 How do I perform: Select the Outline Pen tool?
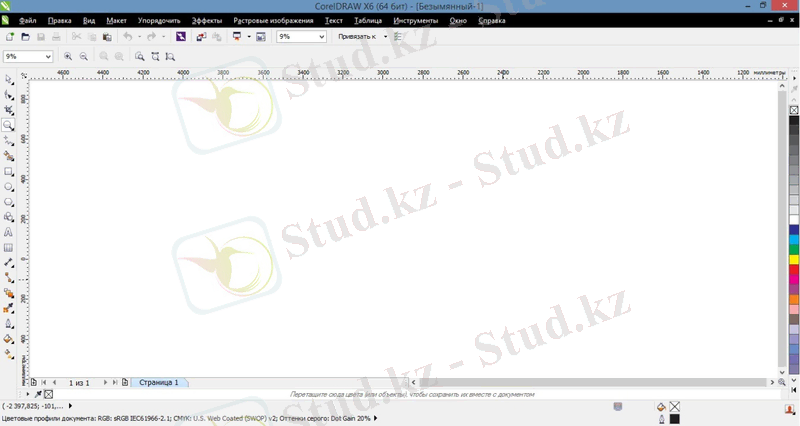click(x=8, y=323)
